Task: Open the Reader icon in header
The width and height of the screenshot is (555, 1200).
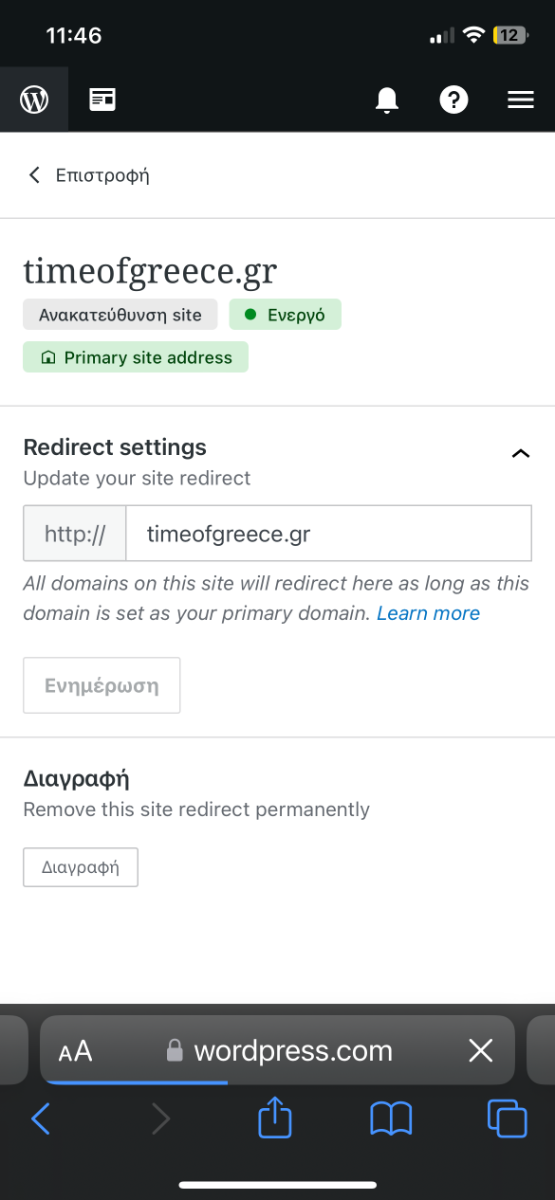Action: tap(102, 99)
